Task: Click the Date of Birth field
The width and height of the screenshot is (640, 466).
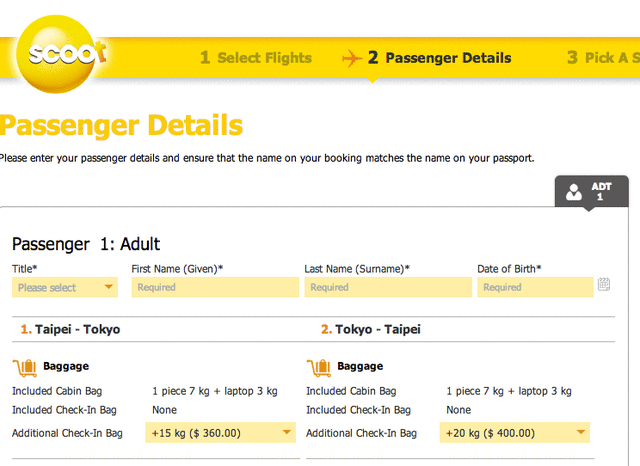Action: [x=535, y=287]
